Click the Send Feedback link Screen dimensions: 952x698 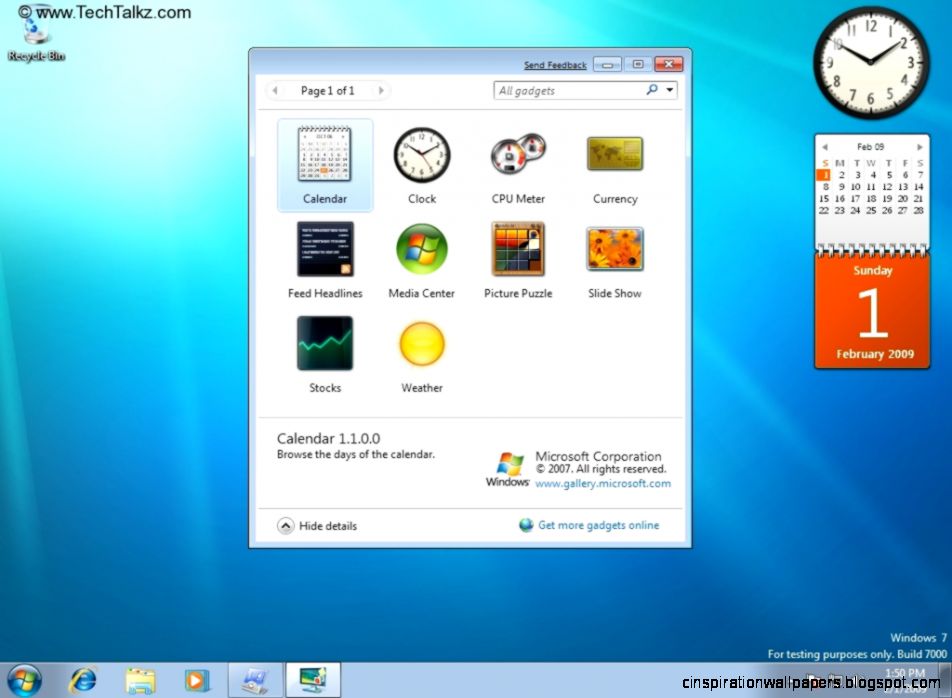[555, 64]
